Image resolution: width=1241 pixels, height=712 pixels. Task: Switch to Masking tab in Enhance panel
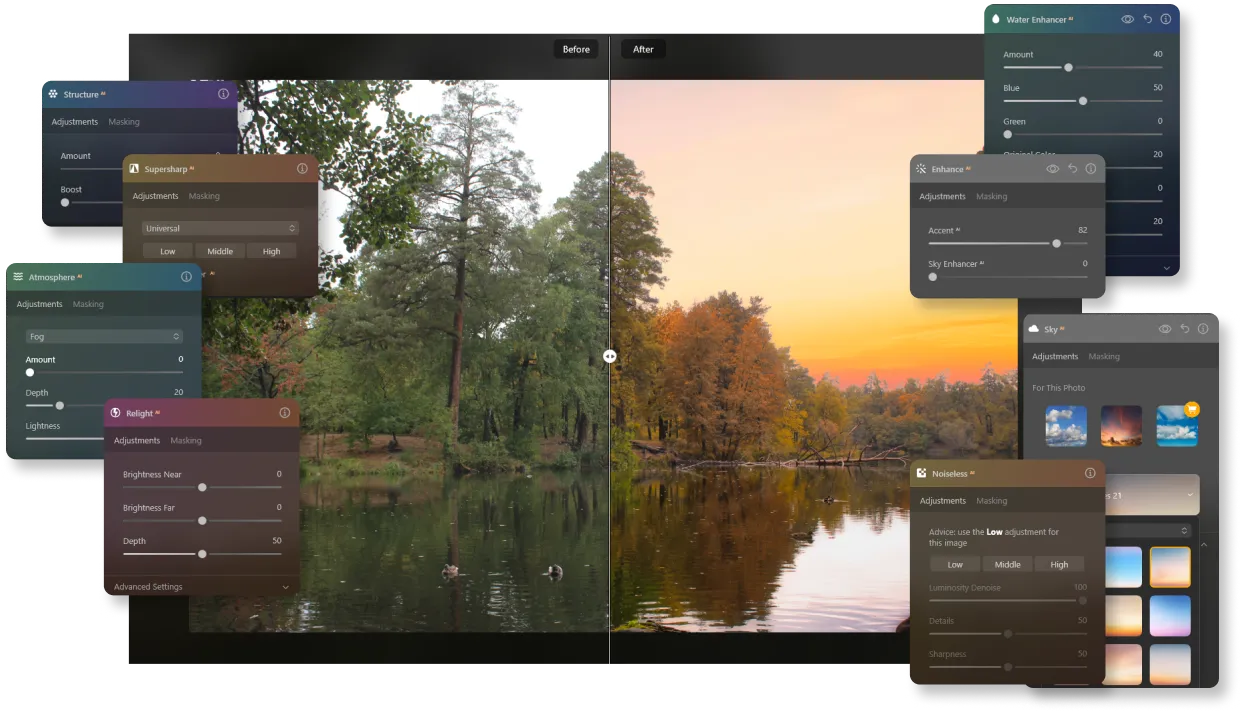[x=992, y=197]
